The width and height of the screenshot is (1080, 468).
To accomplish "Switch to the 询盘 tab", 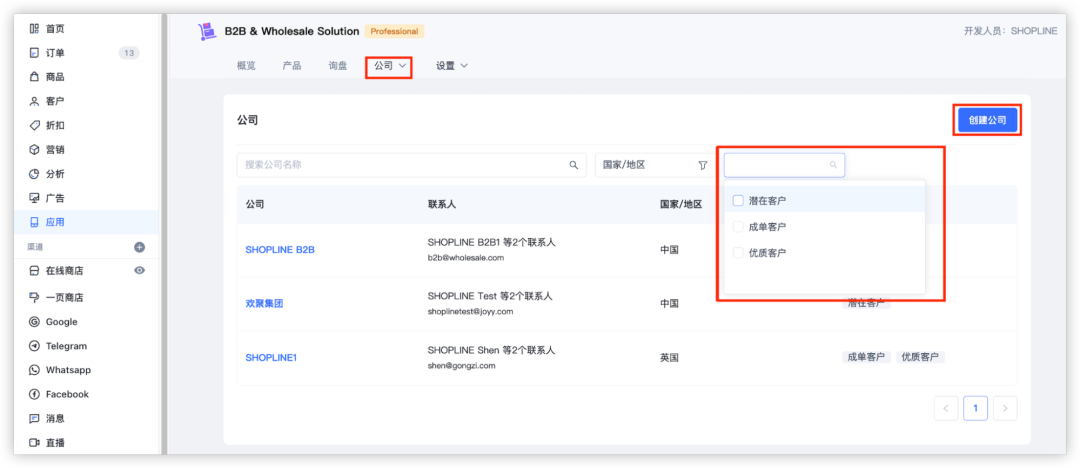I will tap(337, 66).
